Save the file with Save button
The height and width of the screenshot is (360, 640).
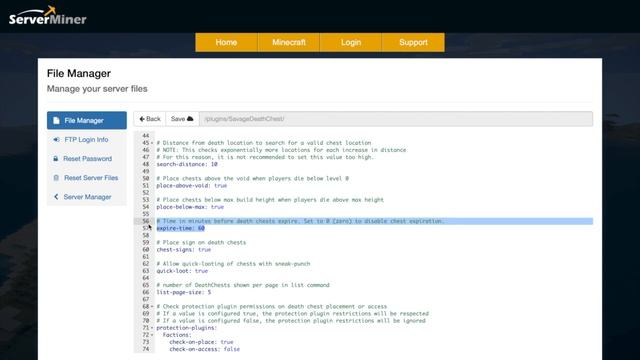tap(182, 119)
